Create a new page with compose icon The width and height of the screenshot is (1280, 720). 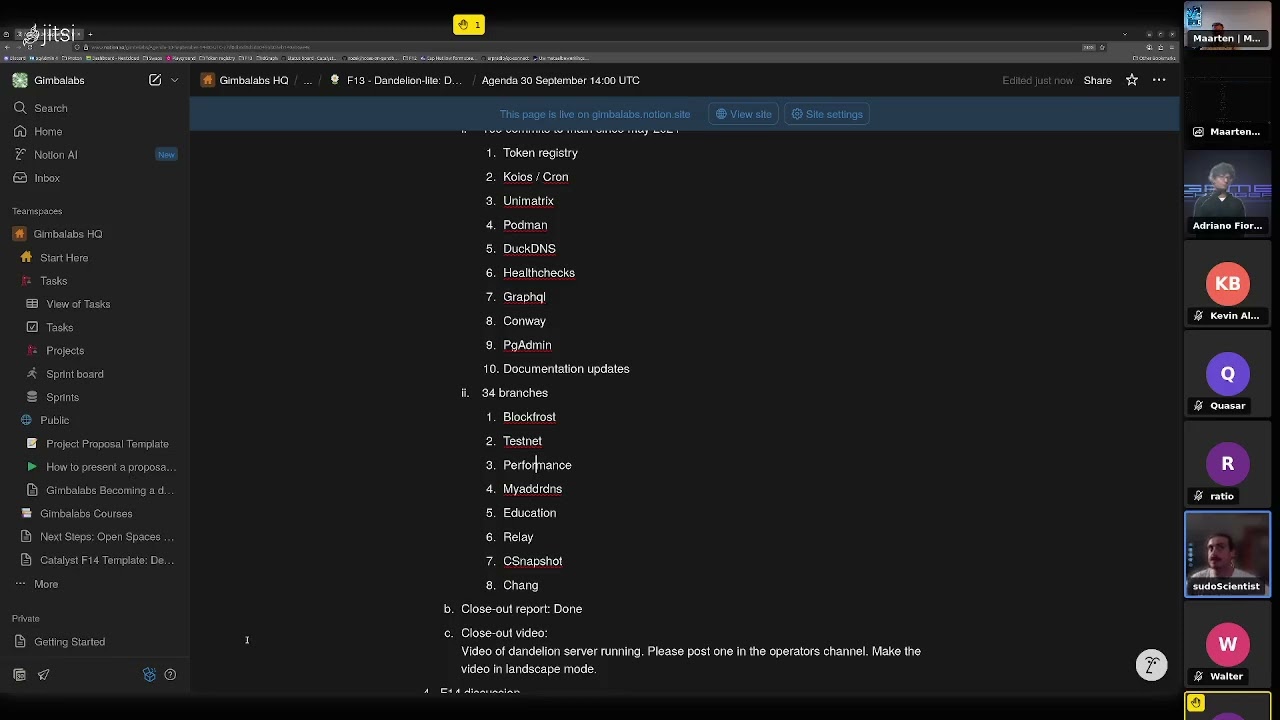(x=155, y=80)
